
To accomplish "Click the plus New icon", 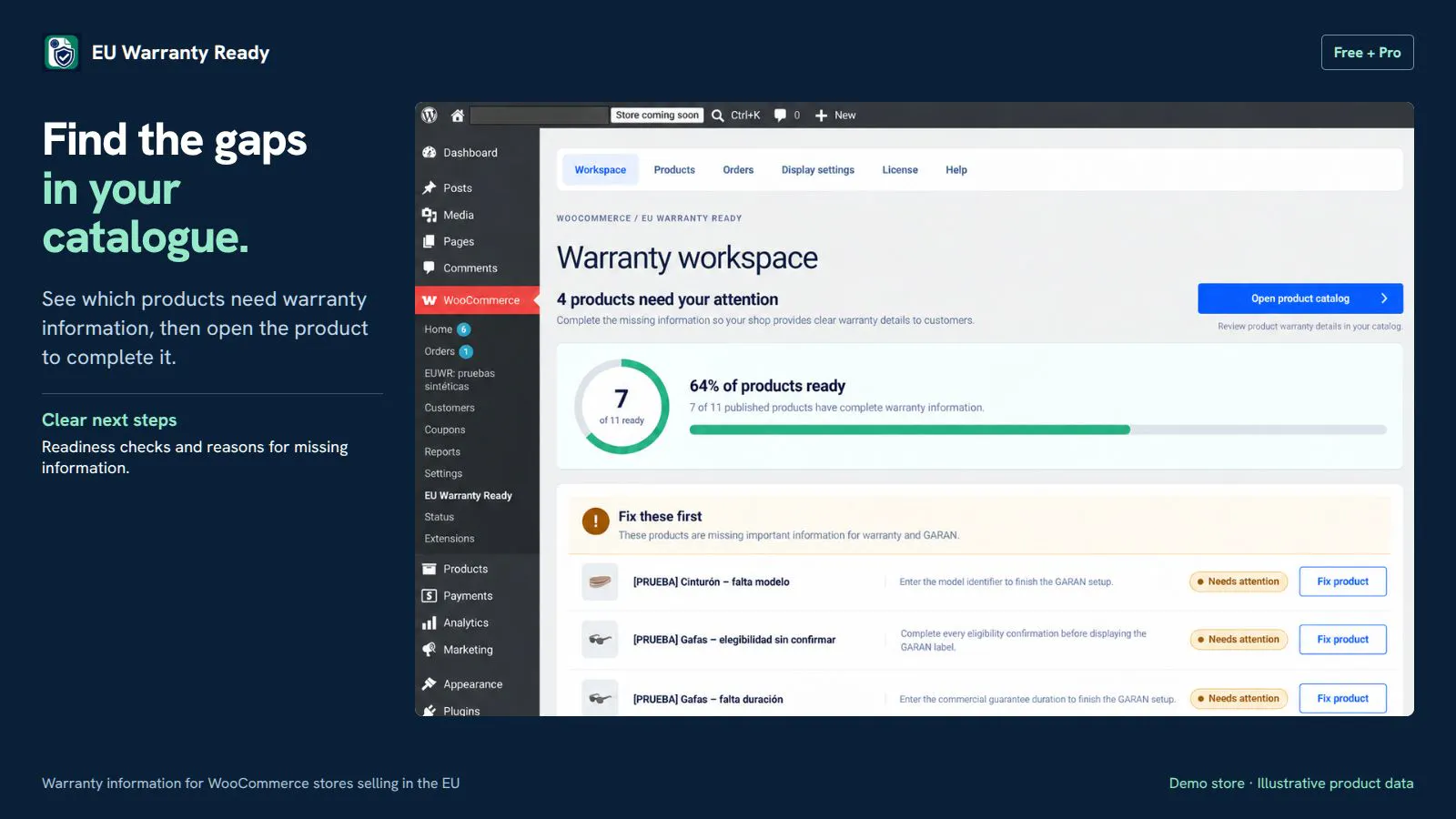I will 821,116.
